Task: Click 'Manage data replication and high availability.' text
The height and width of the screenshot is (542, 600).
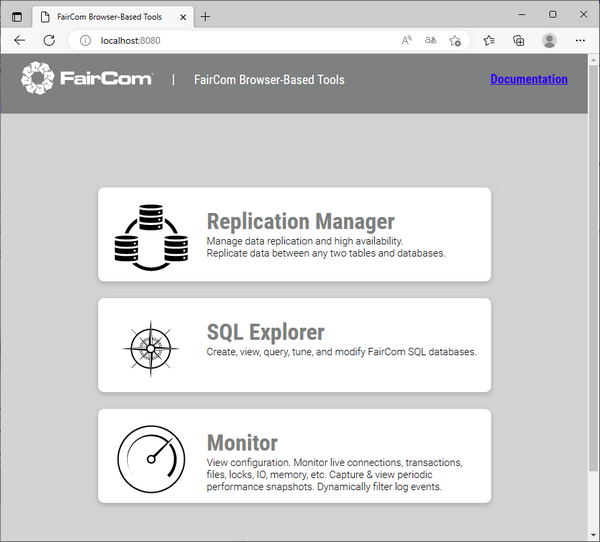Action: click(305, 241)
